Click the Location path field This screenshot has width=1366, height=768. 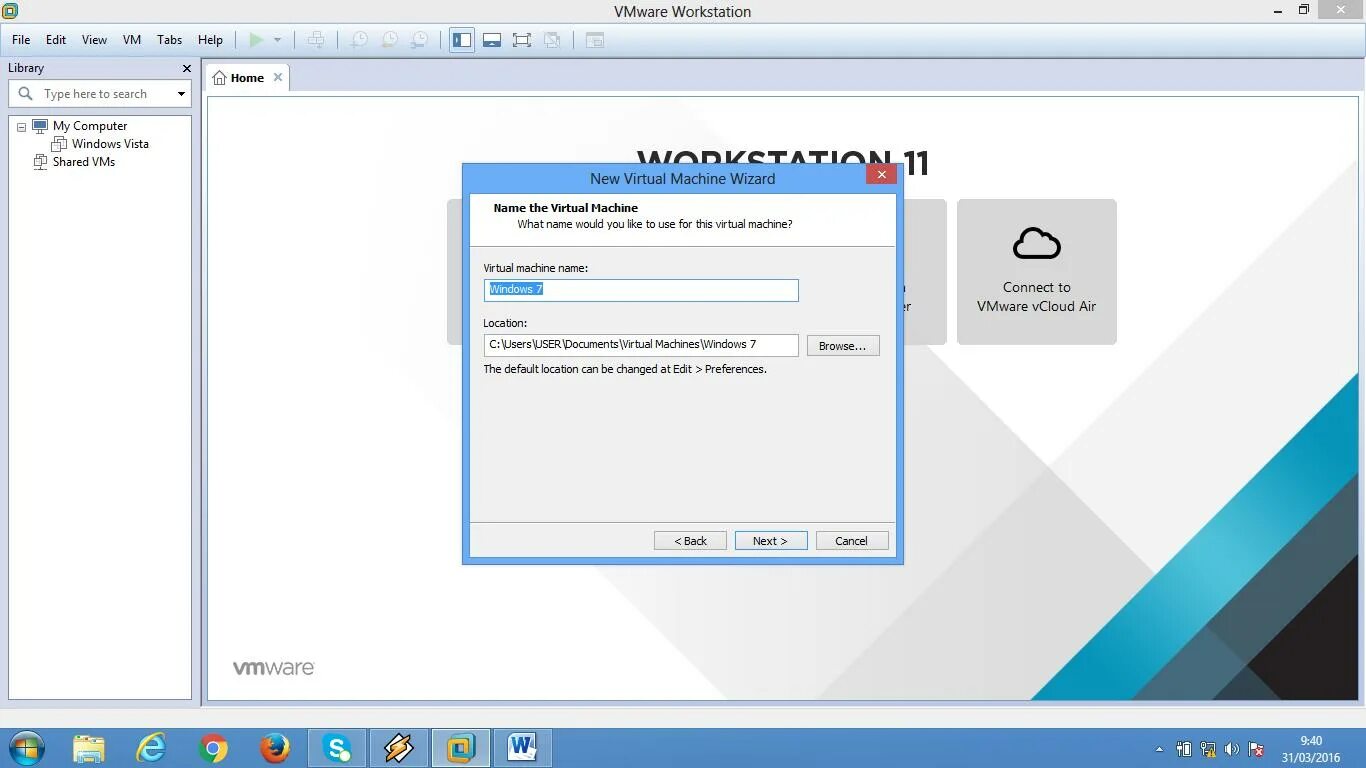pos(641,345)
